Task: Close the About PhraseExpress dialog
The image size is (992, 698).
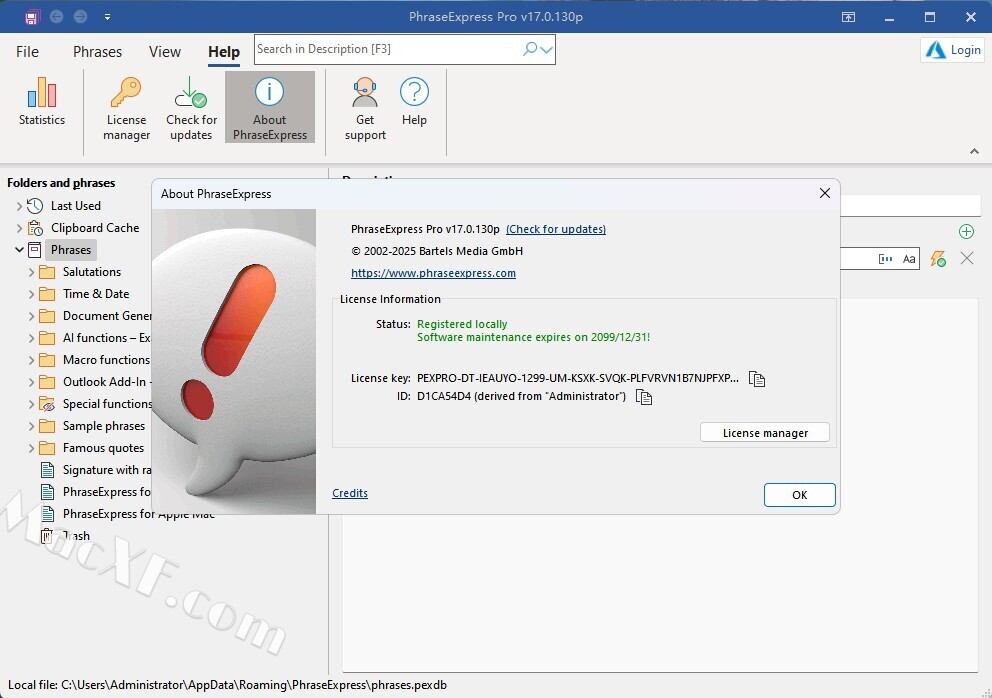Action: pyautogui.click(x=824, y=193)
